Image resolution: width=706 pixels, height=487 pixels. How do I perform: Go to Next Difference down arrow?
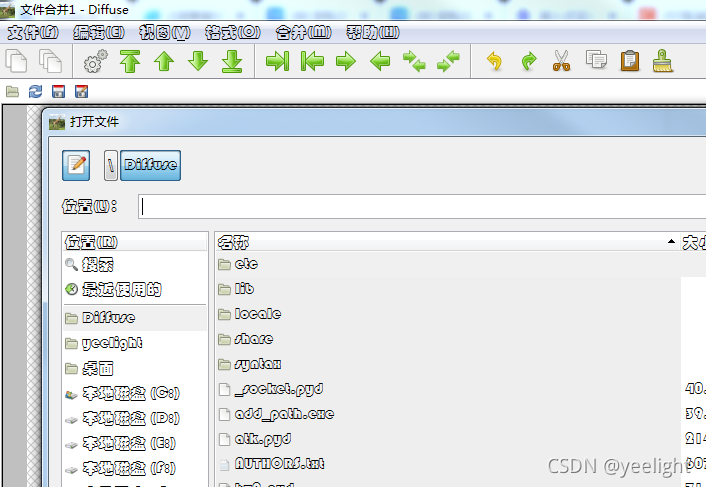click(198, 61)
